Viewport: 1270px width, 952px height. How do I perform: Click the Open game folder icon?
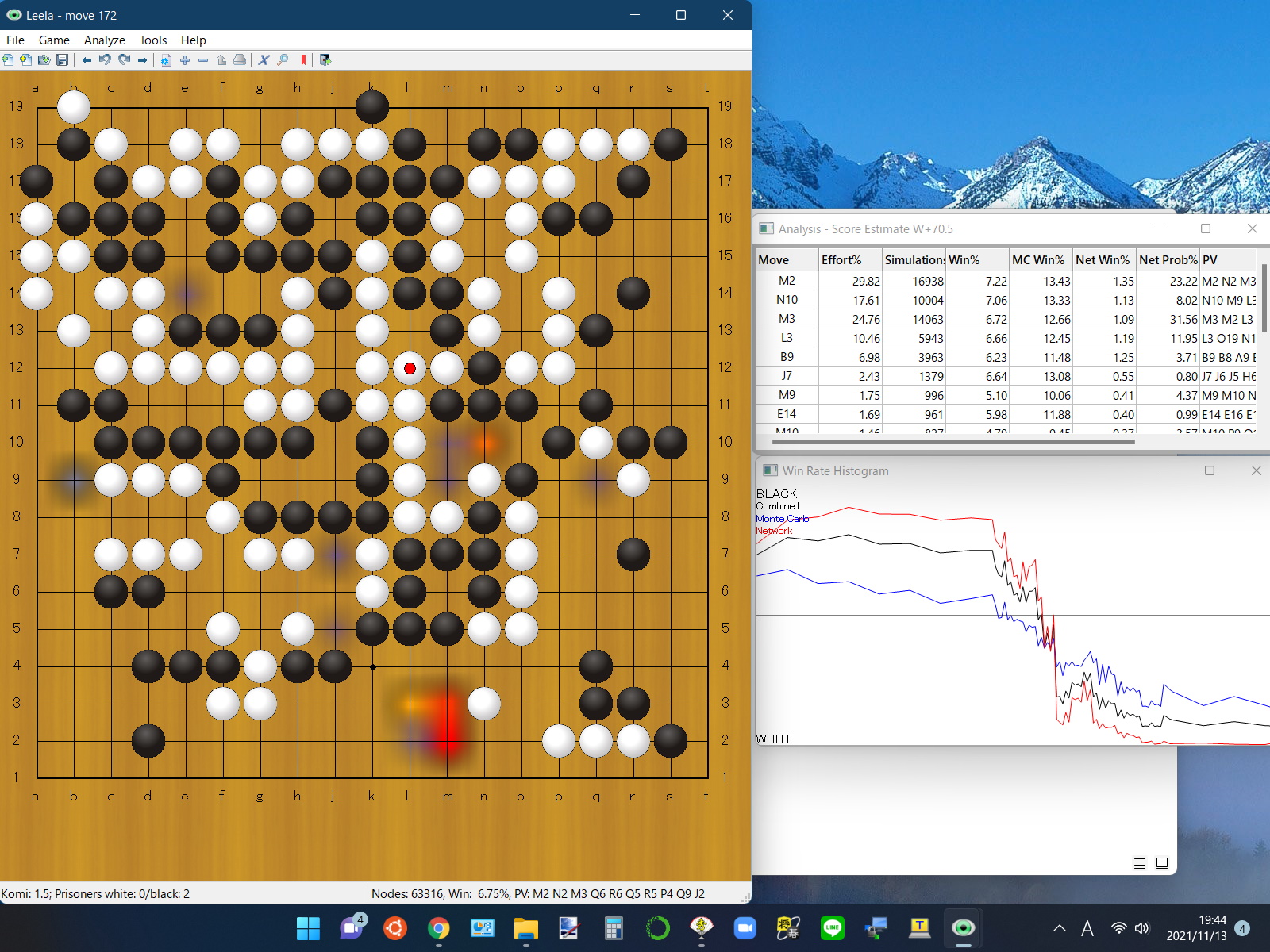(44, 60)
